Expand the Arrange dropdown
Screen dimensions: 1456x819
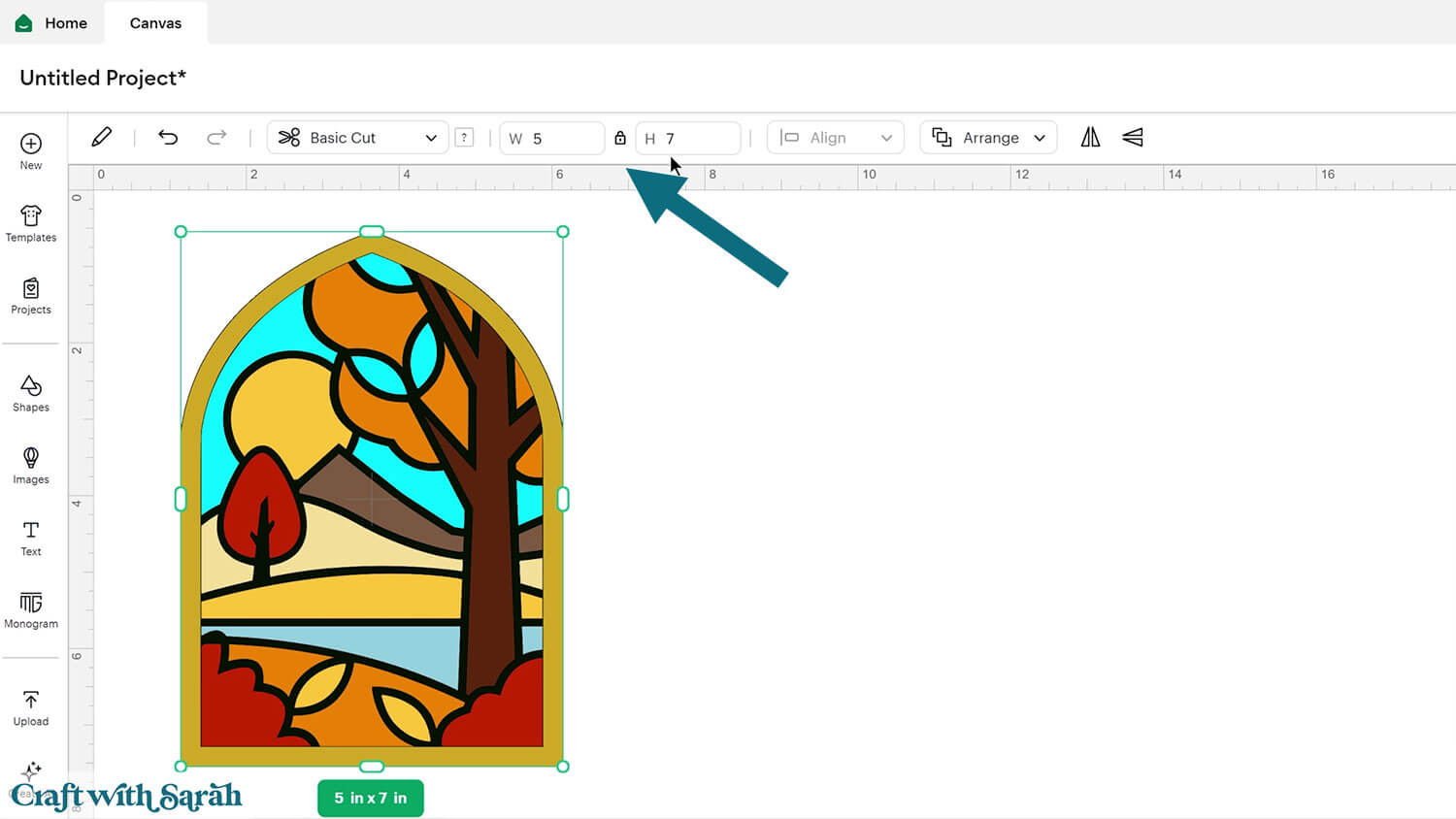[988, 137]
